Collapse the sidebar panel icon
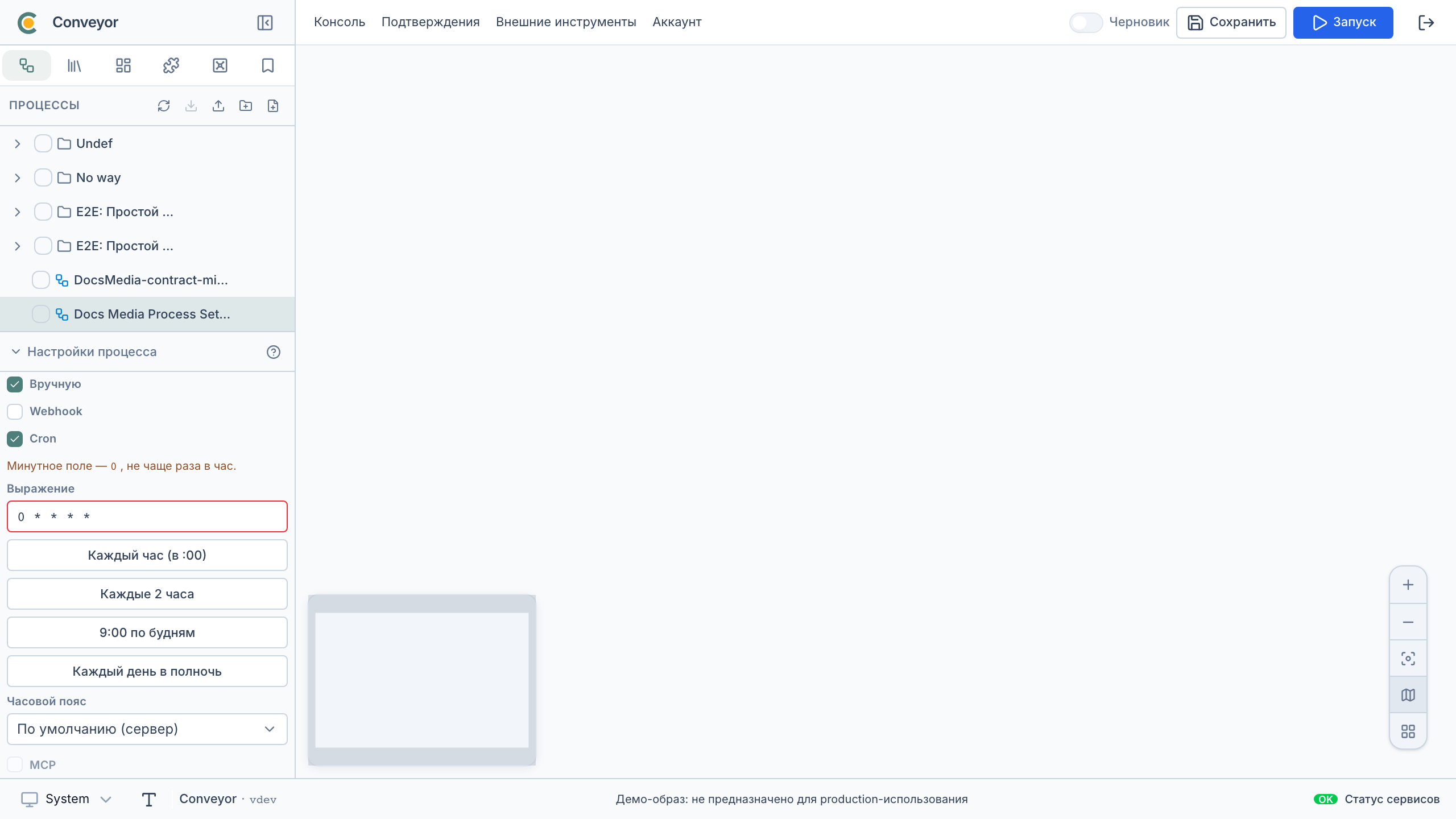The height and width of the screenshot is (819, 1456). (x=265, y=22)
